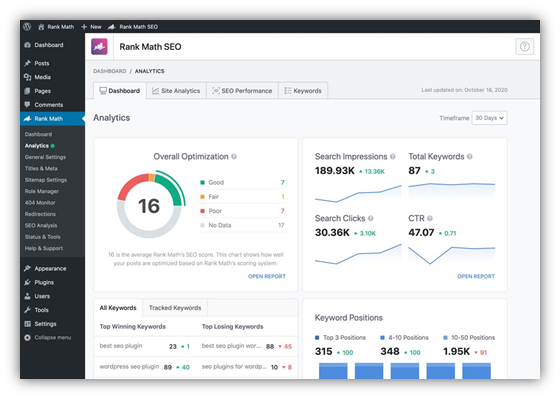The height and width of the screenshot is (398, 560).
Task: Click the Media icon in sidebar
Action: [28, 77]
